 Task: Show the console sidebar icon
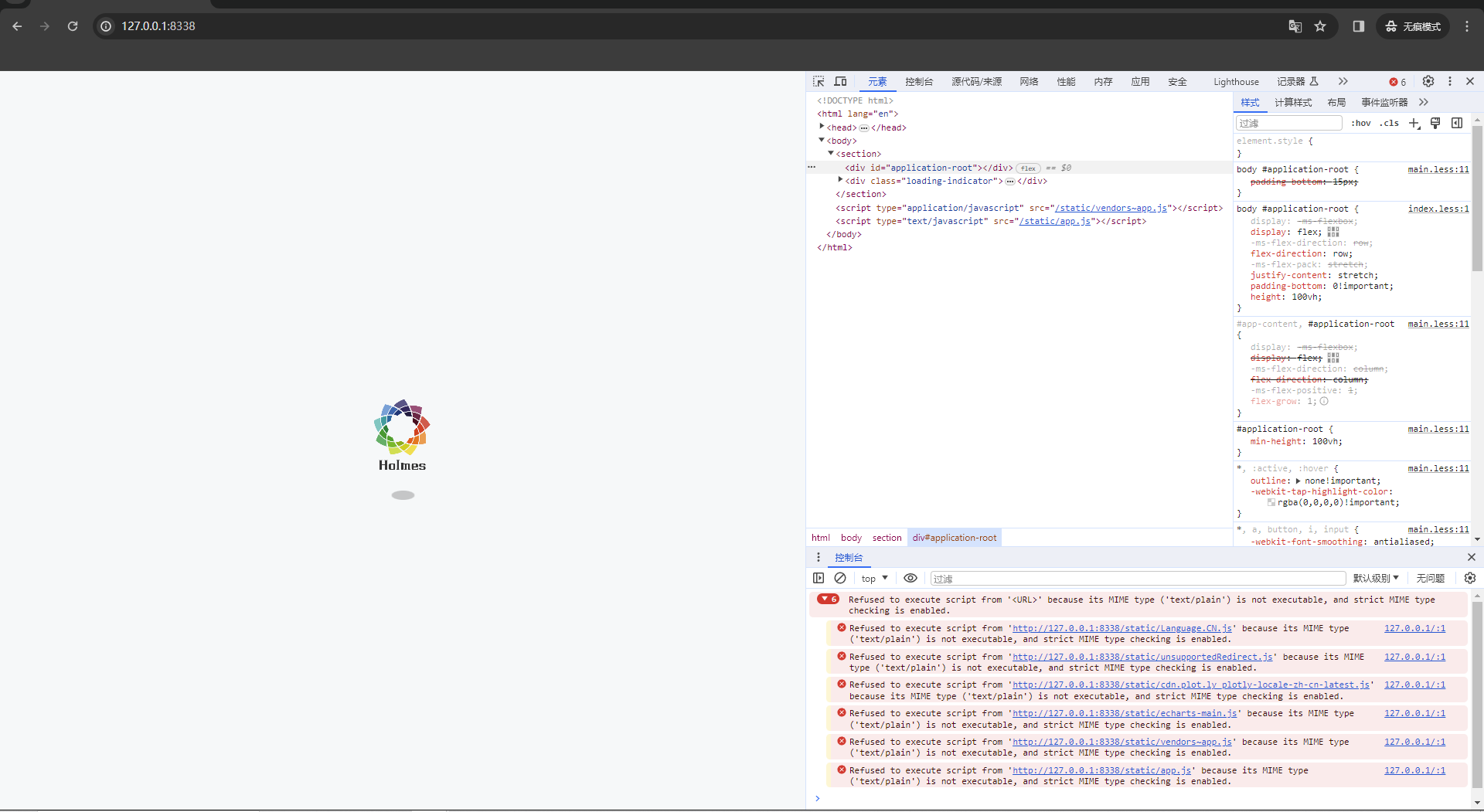[819, 578]
